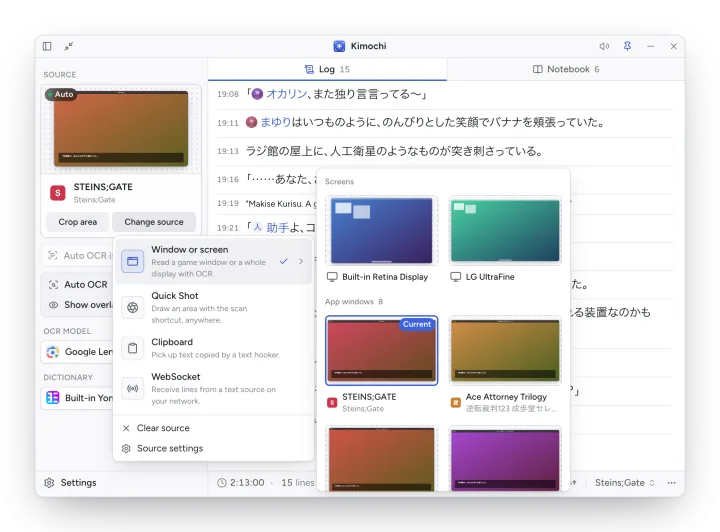The image size is (720, 532).
Task: Click the Crop area button
Action: pyautogui.click(x=78, y=222)
